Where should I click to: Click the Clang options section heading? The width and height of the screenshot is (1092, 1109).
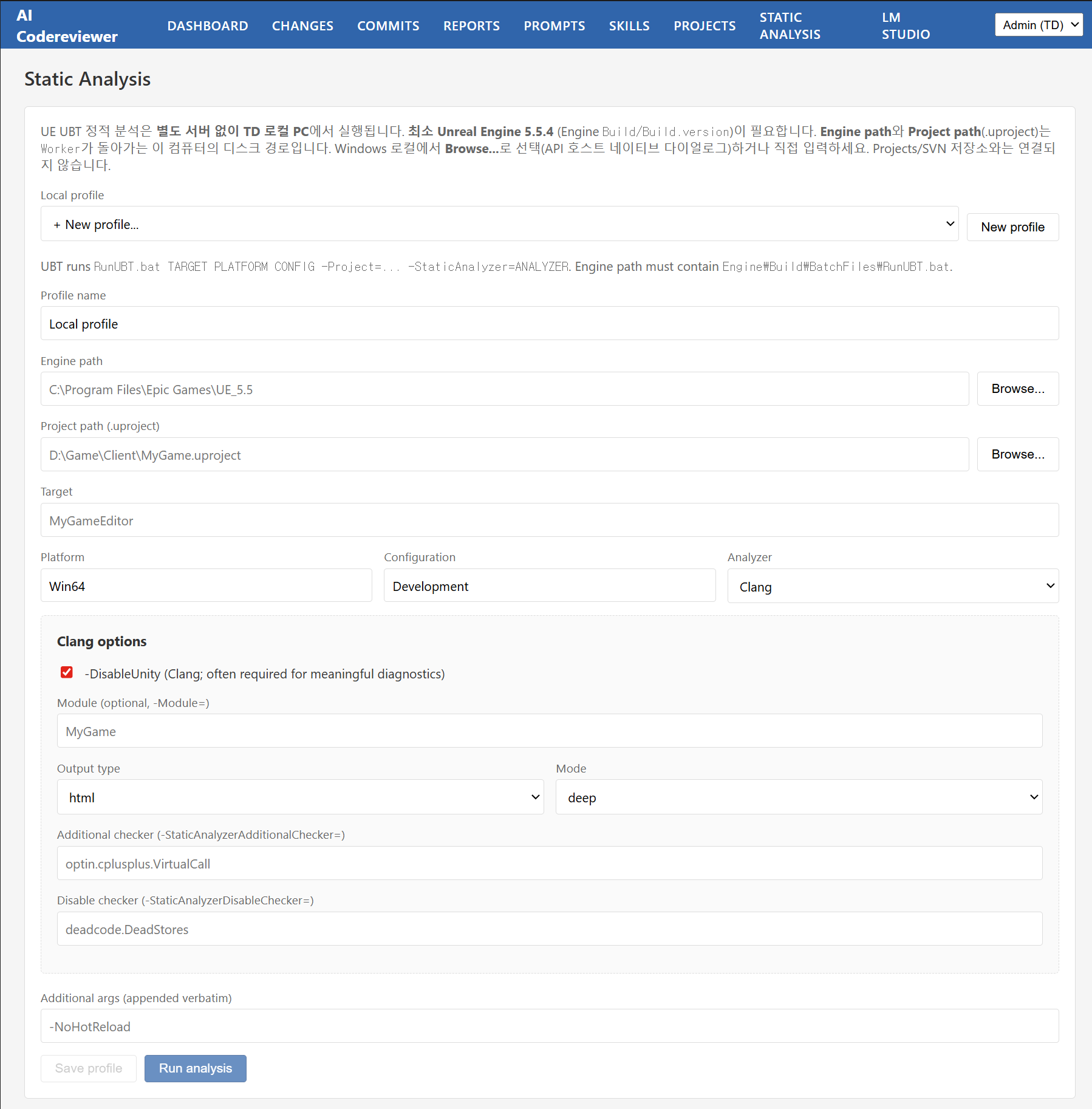click(102, 641)
